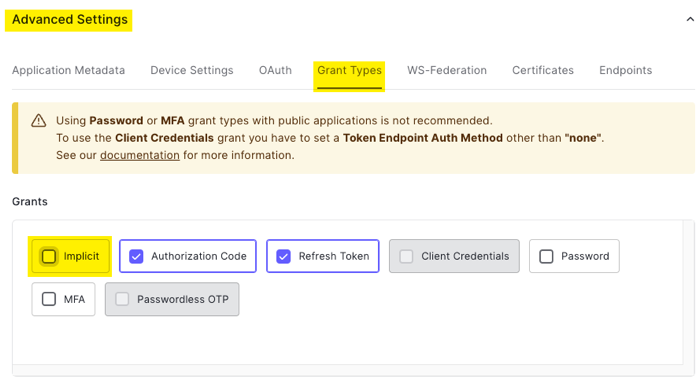Click the Refresh Token label text

click(x=334, y=256)
